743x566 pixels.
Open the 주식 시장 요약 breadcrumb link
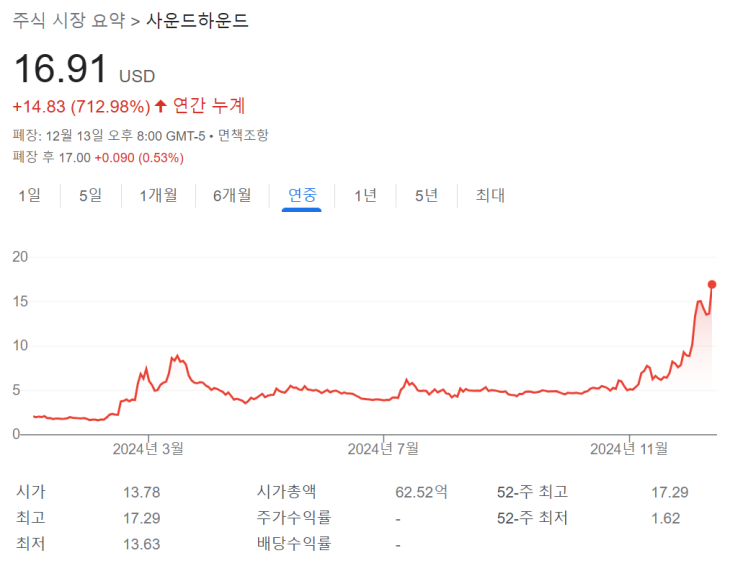[69, 20]
